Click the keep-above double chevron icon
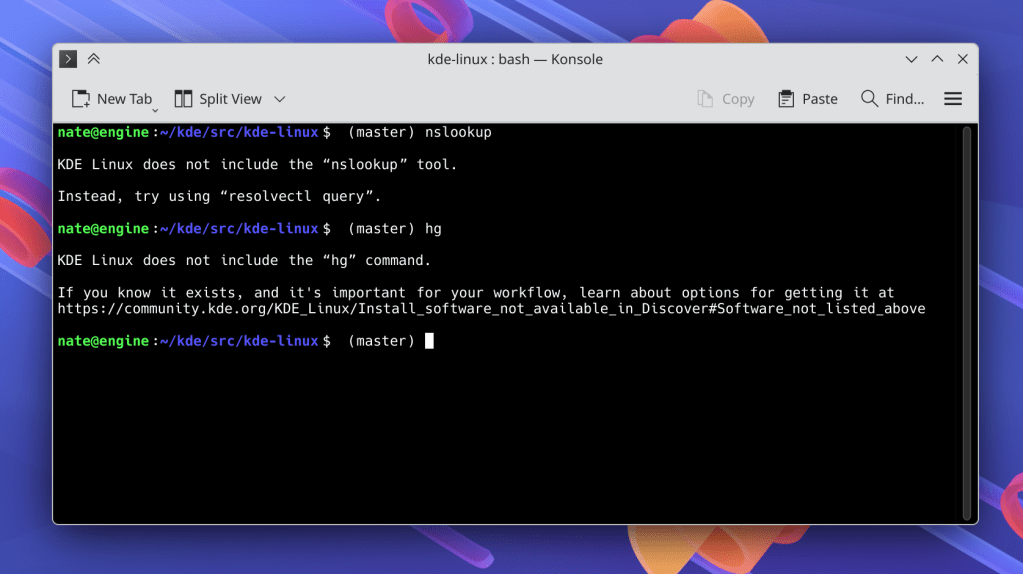 point(94,59)
